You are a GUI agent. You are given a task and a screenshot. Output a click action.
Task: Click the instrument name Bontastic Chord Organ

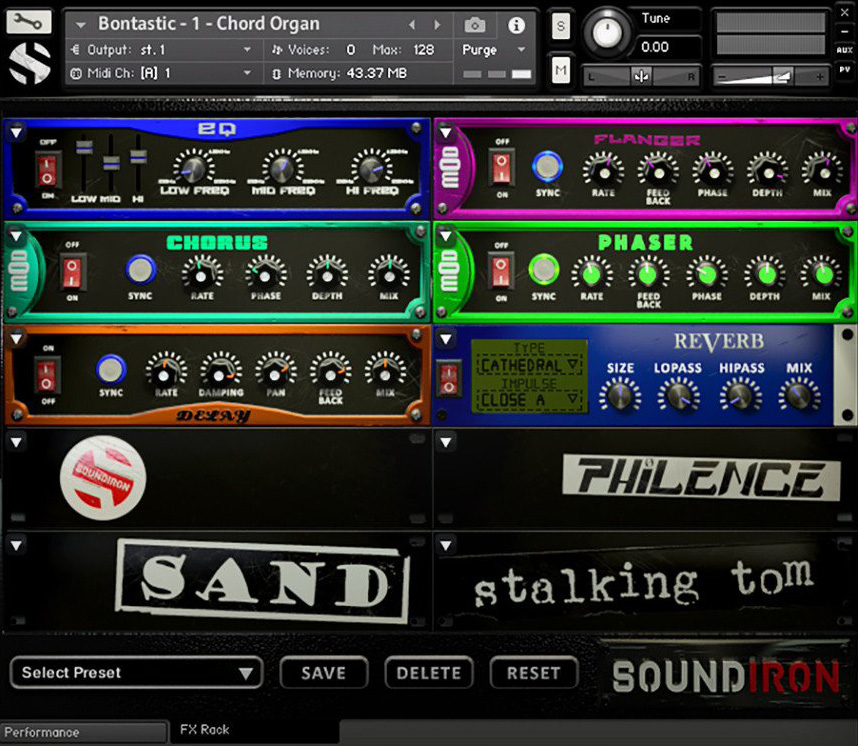pos(208,24)
